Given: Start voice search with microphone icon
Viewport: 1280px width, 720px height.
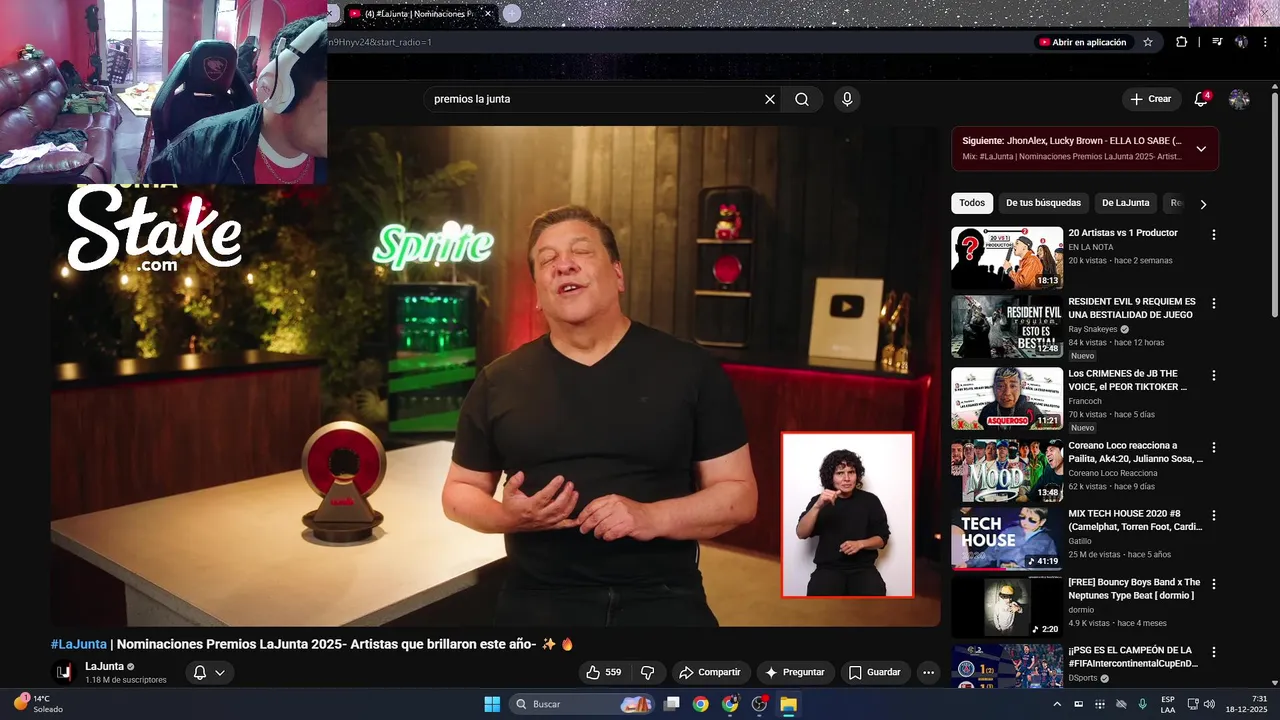Looking at the screenshot, I should click(847, 99).
